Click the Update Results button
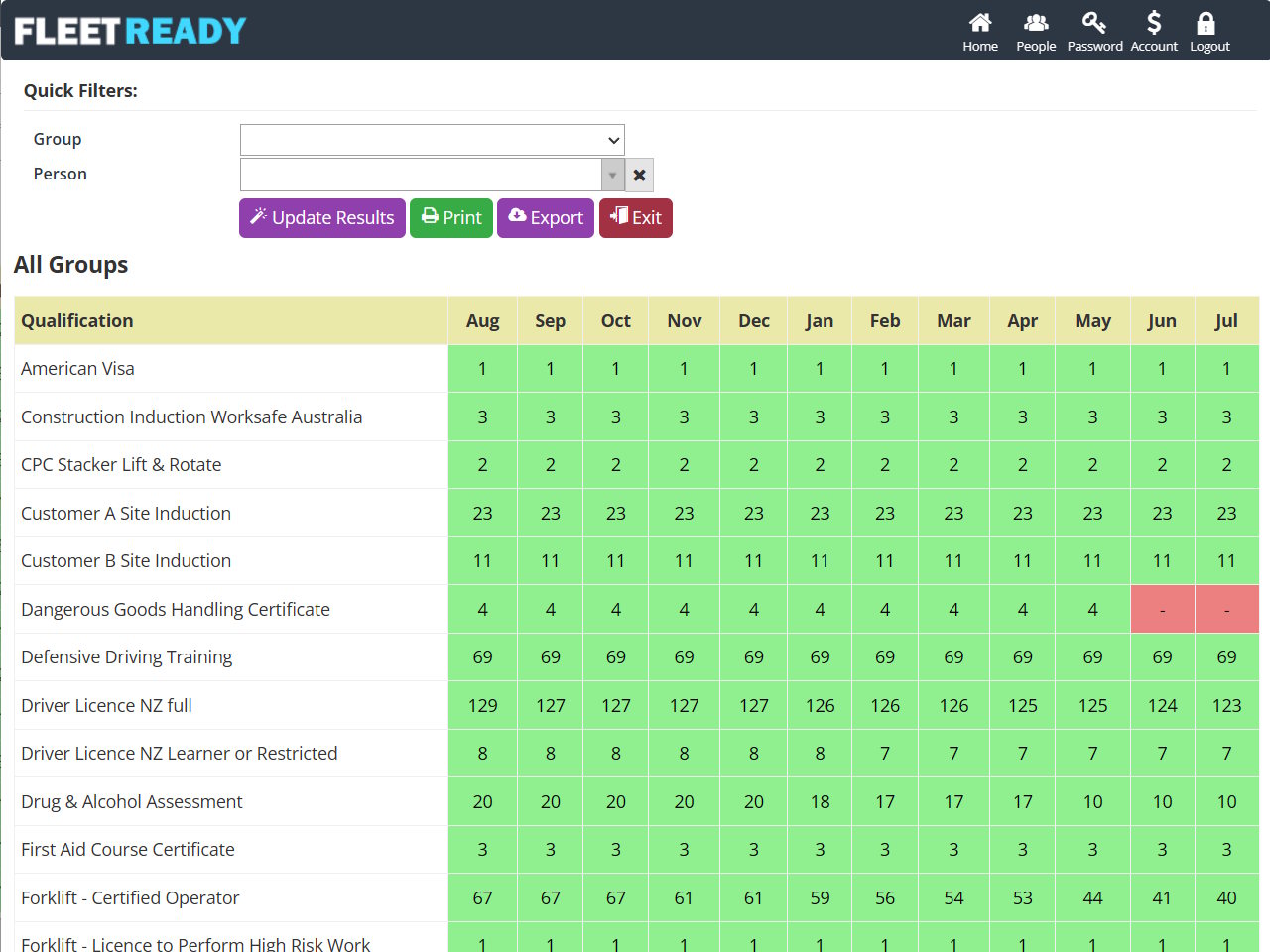 tap(322, 218)
